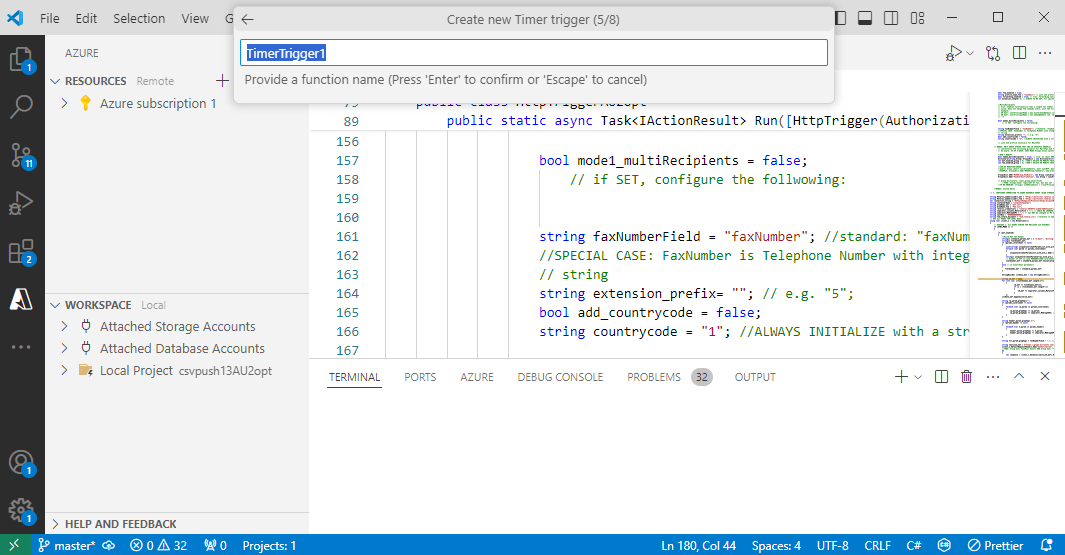Viewport: 1065px width, 555px height.
Task: Open the Search view
Action: pyautogui.click(x=21, y=107)
